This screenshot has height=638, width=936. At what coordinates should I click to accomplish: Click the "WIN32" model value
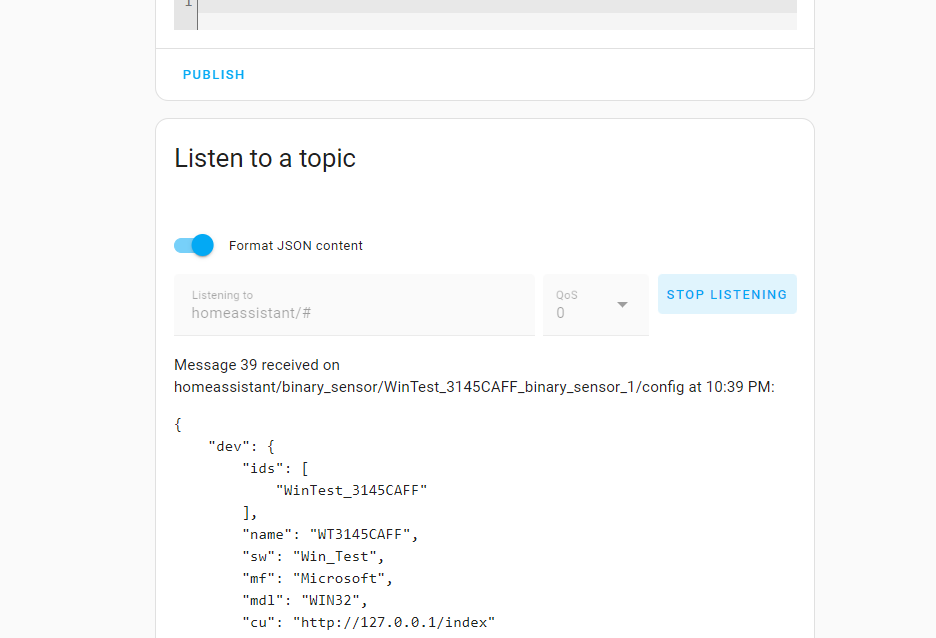click(330, 600)
